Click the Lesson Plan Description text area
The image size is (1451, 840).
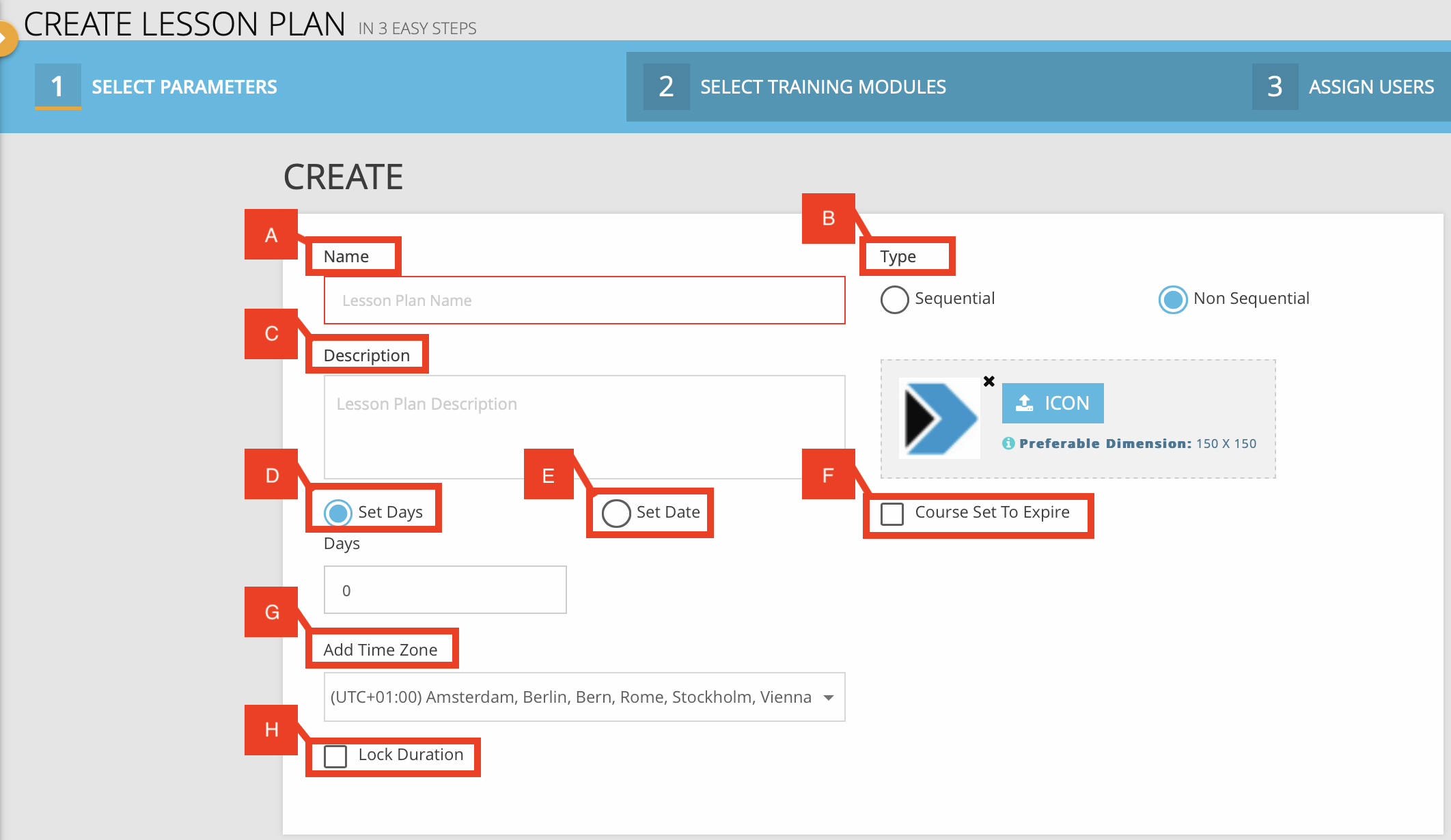pyautogui.click(x=584, y=427)
